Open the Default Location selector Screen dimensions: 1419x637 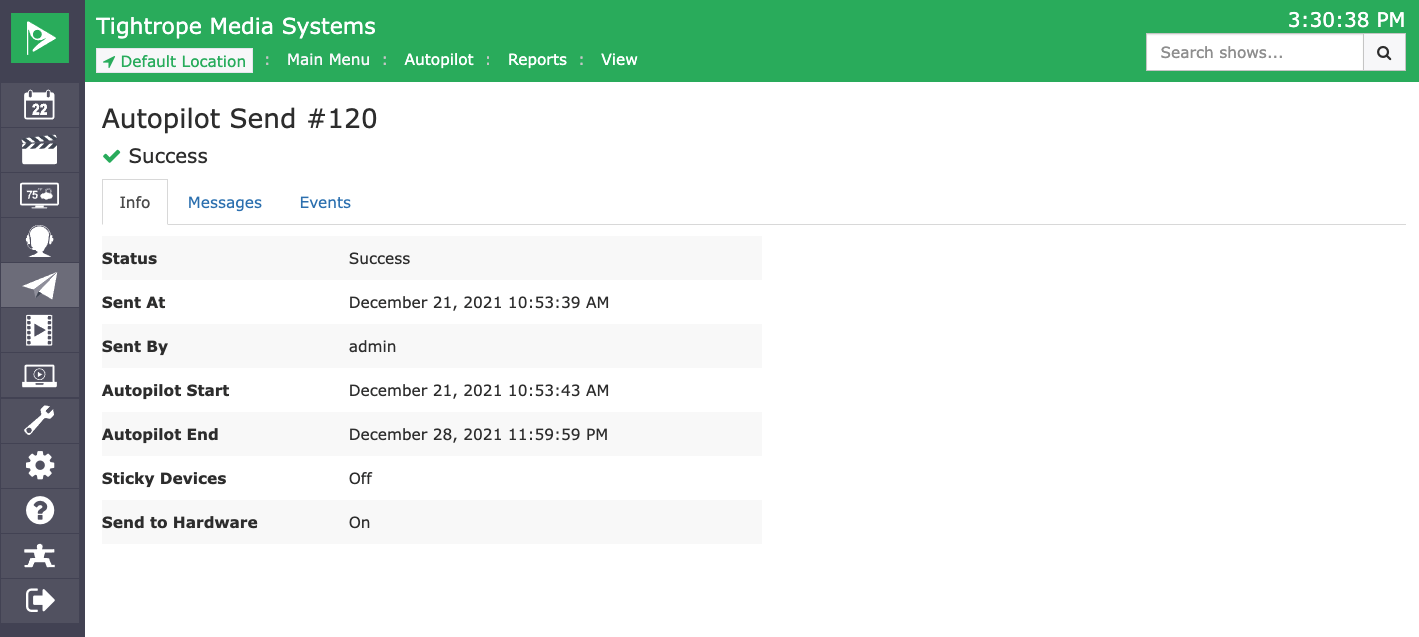tap(175, 61)
